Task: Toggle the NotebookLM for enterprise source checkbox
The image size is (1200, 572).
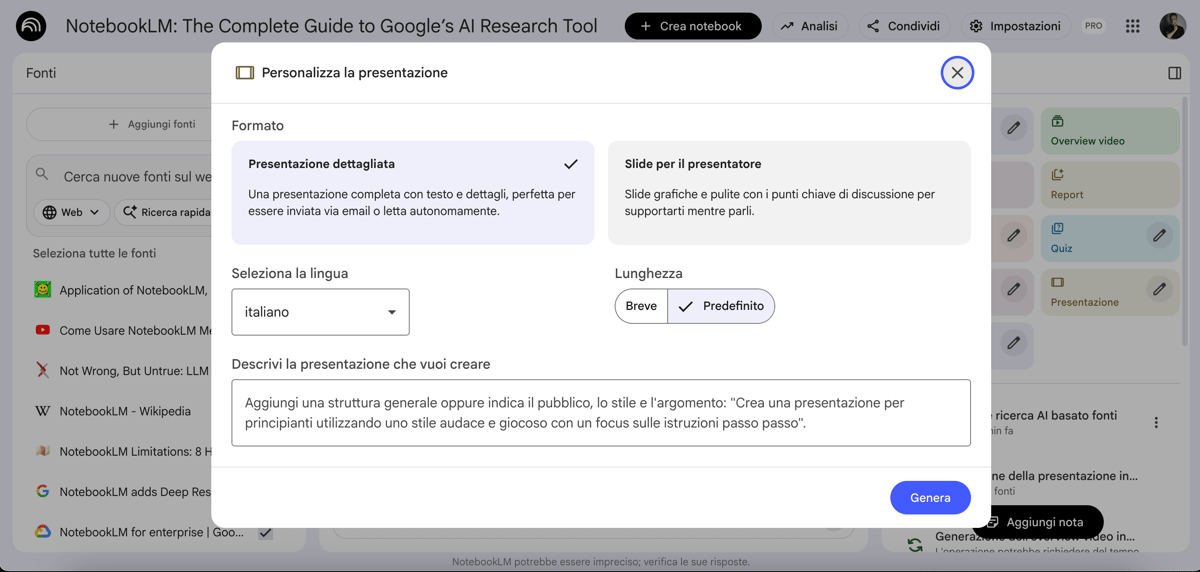Action: click(265, 533)
